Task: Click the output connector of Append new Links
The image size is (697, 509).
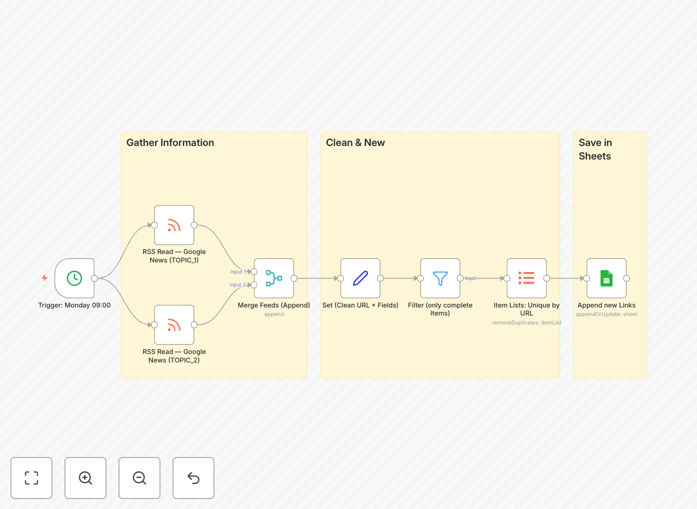Action: click(626, 278)
